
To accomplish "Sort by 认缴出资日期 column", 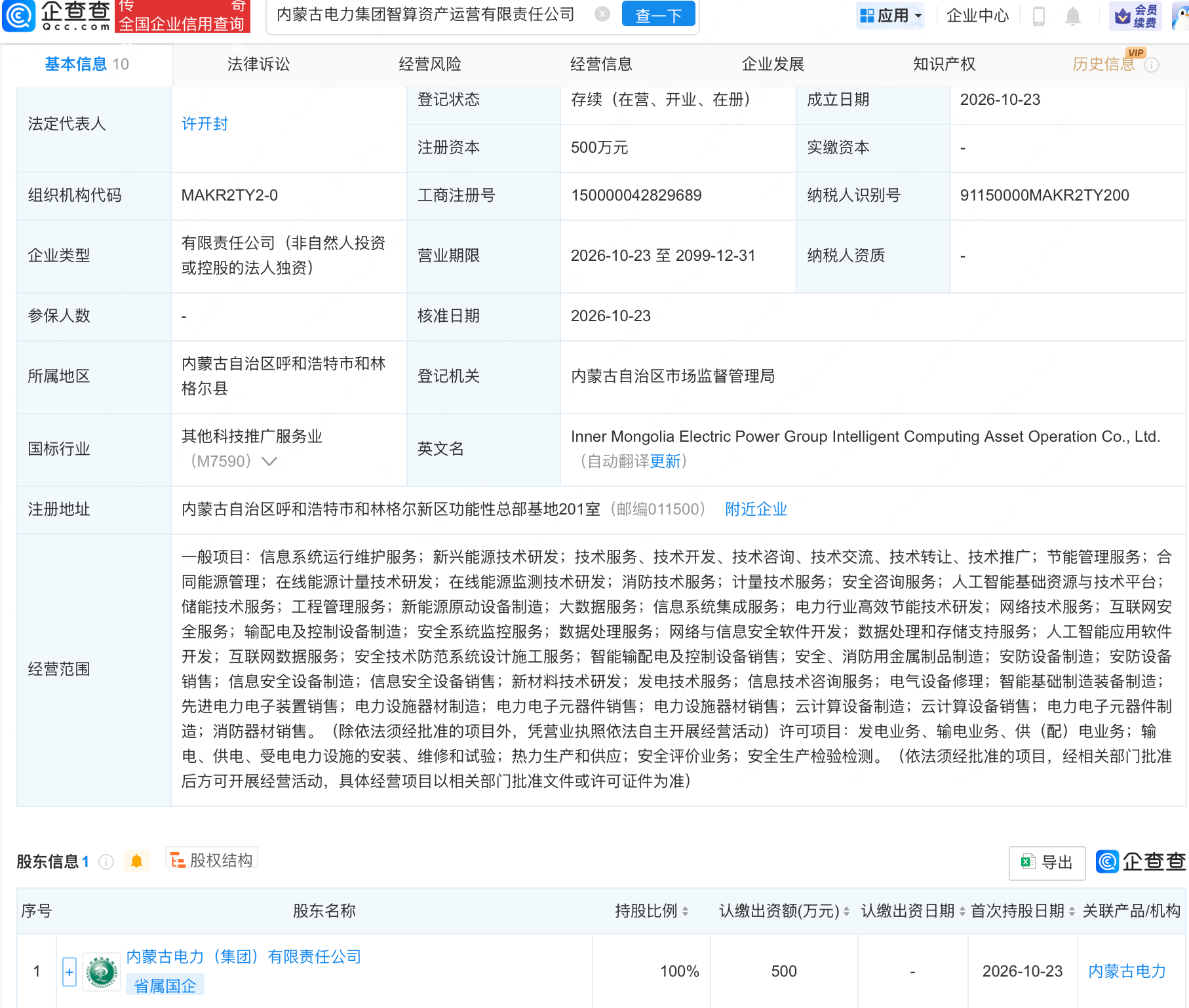I will [x=962, y=911].
